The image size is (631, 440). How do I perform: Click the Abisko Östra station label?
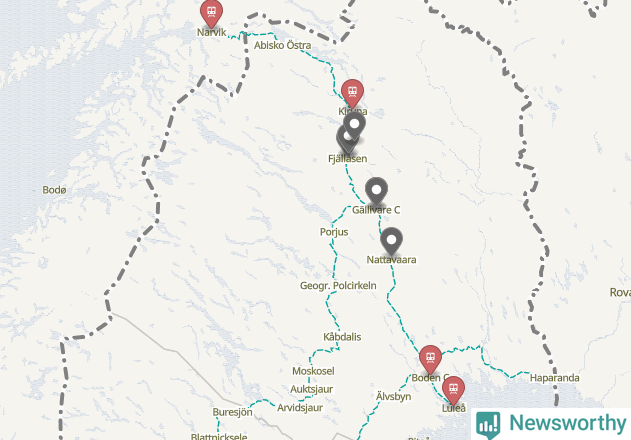283,45
